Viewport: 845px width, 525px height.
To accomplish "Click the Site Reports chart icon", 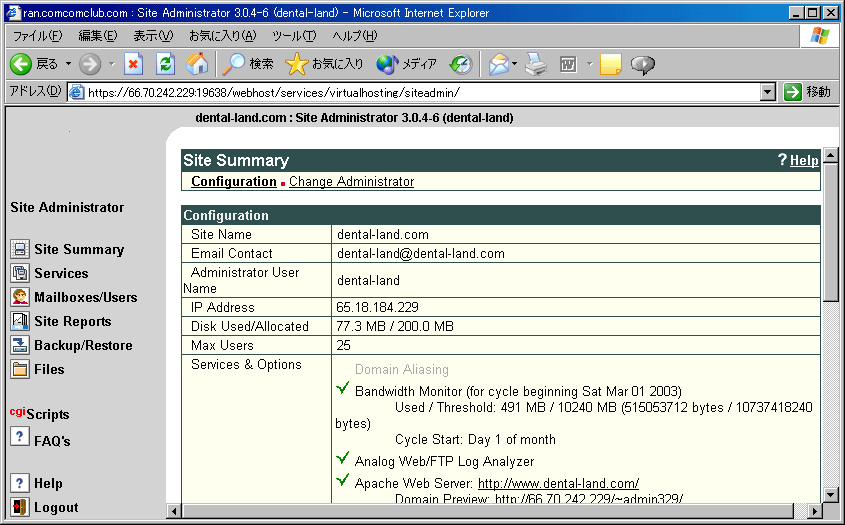I will (20, 321).
